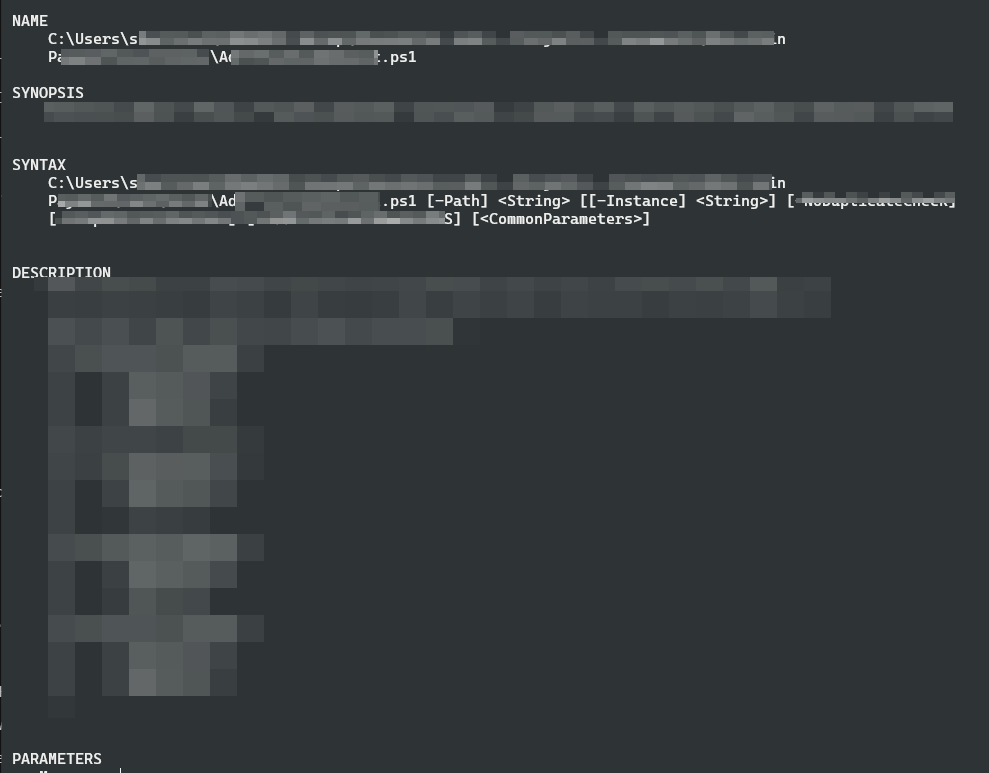This screenshot has width=989, height=773.
Task: Click the .ps1 extension in SYNTAX line
Action: (x=399, y=201)
